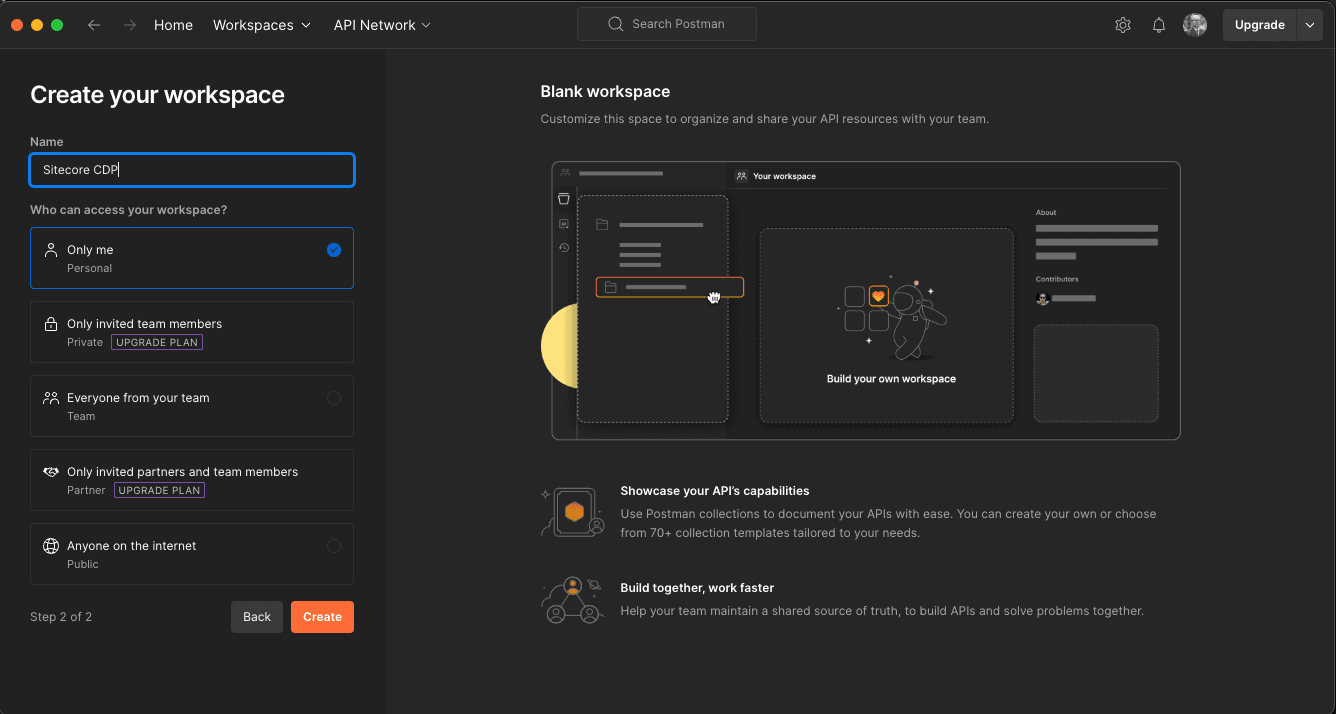The width and height of the screenshot is (1336, 714).
Task: Open the settings gear icon
Action: pyautogui.click(x=1122, y=25)
